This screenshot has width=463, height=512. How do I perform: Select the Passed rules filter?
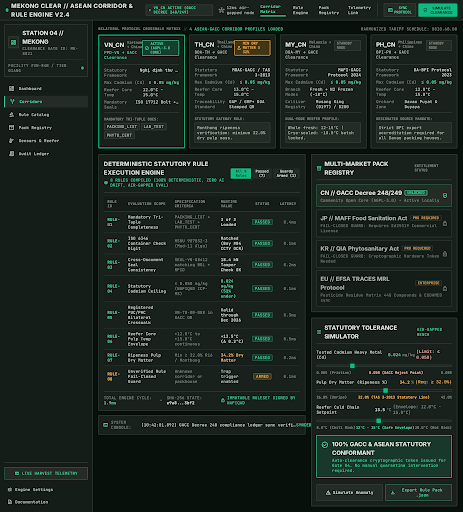point(262,173)
